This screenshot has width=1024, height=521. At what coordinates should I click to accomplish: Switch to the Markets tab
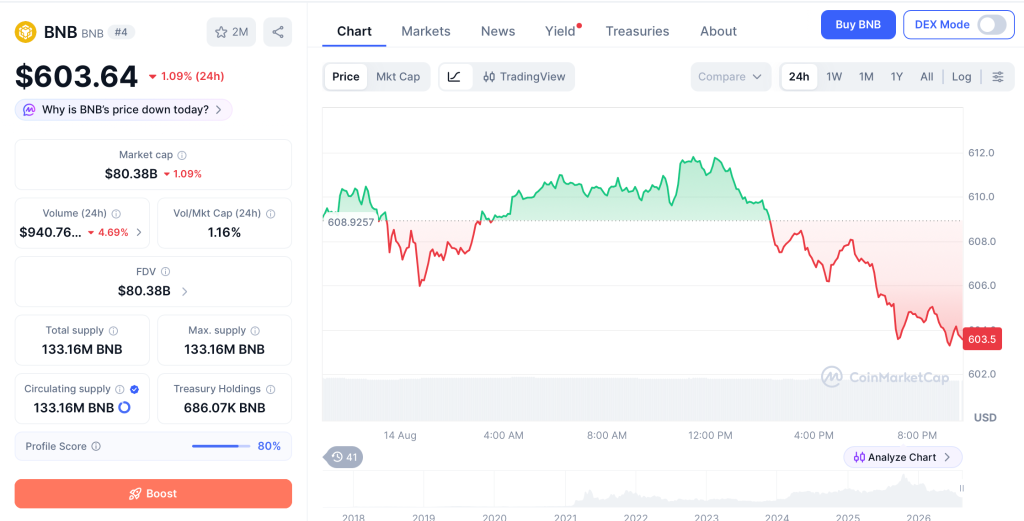pyautogui.click(x=426, y=31)
